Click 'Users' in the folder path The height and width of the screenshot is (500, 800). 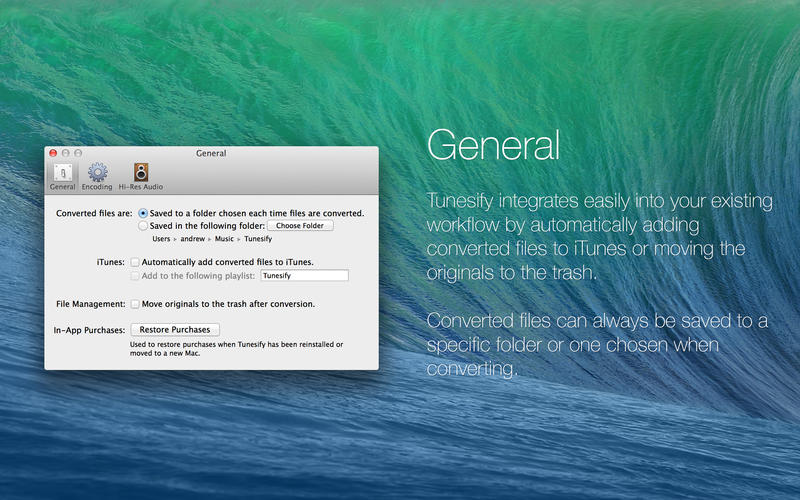[161, 239]
